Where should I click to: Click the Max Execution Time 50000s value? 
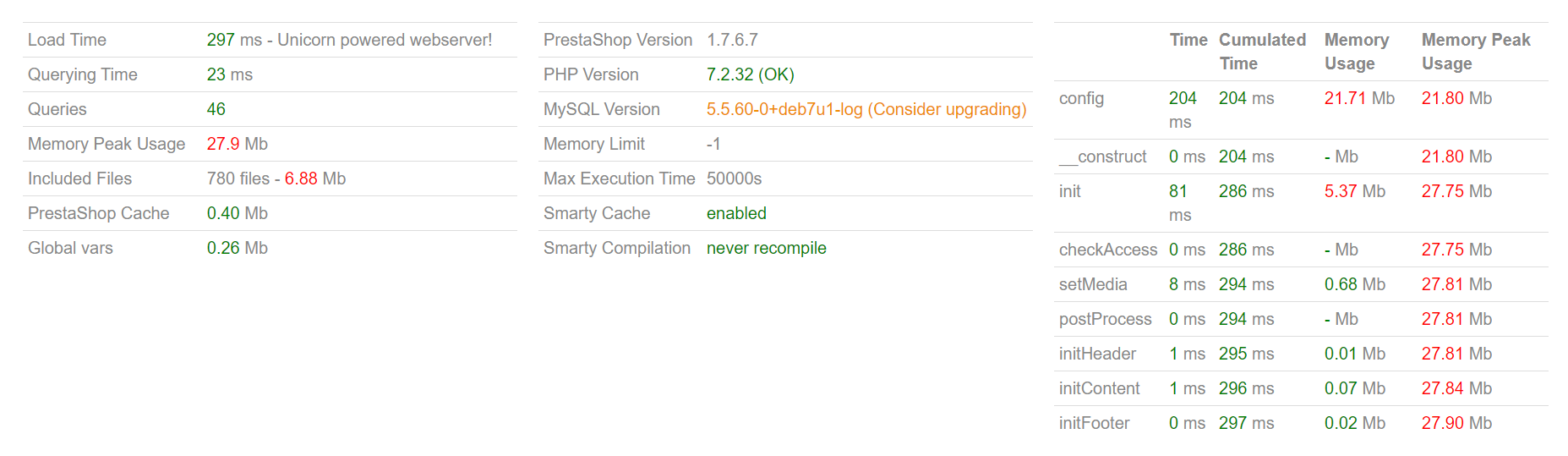735,179
